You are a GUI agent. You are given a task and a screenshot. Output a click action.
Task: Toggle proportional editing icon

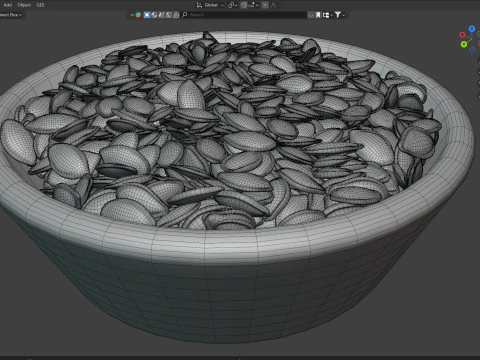(265, 5)
